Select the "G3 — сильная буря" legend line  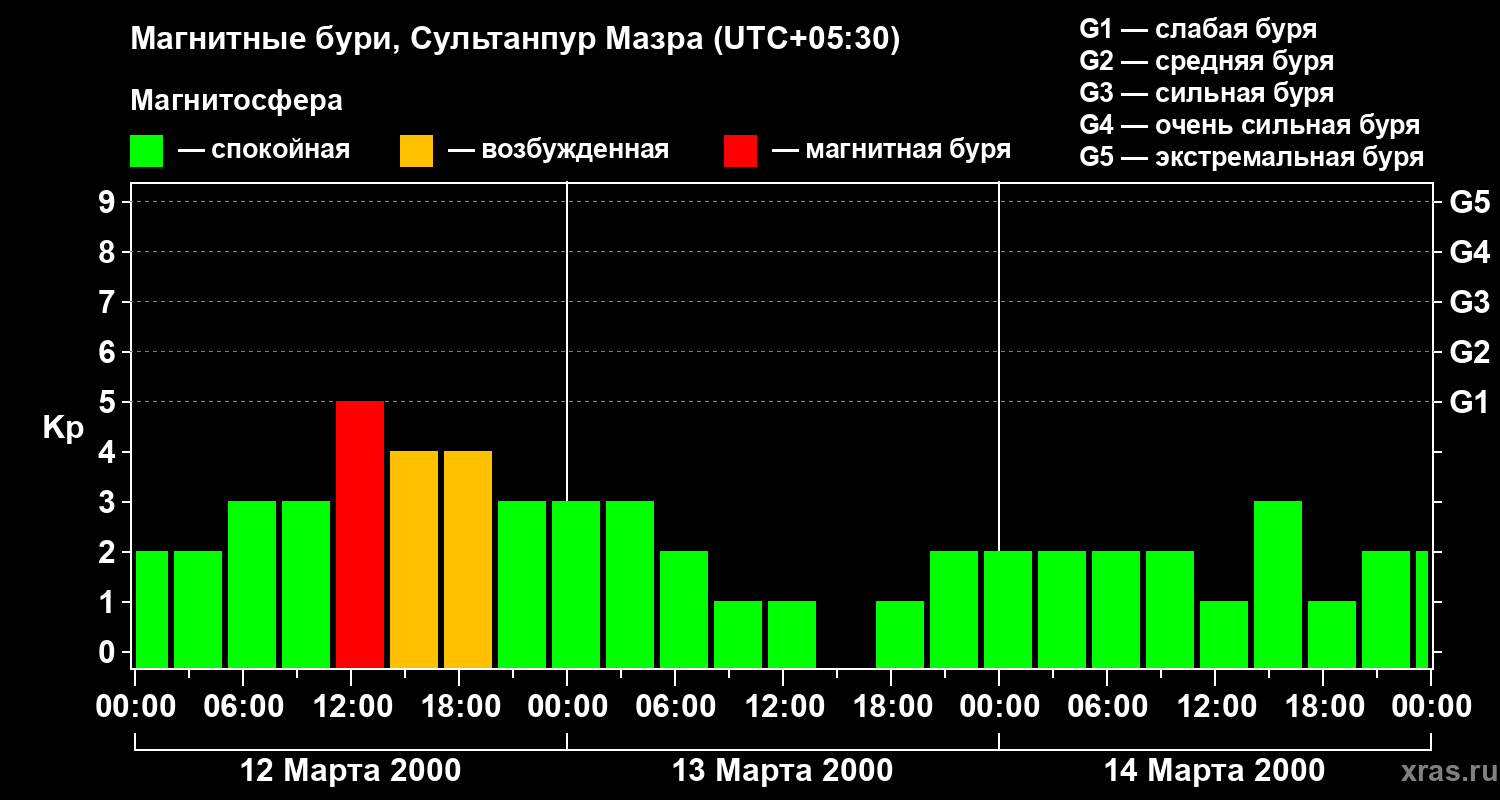1207,93
